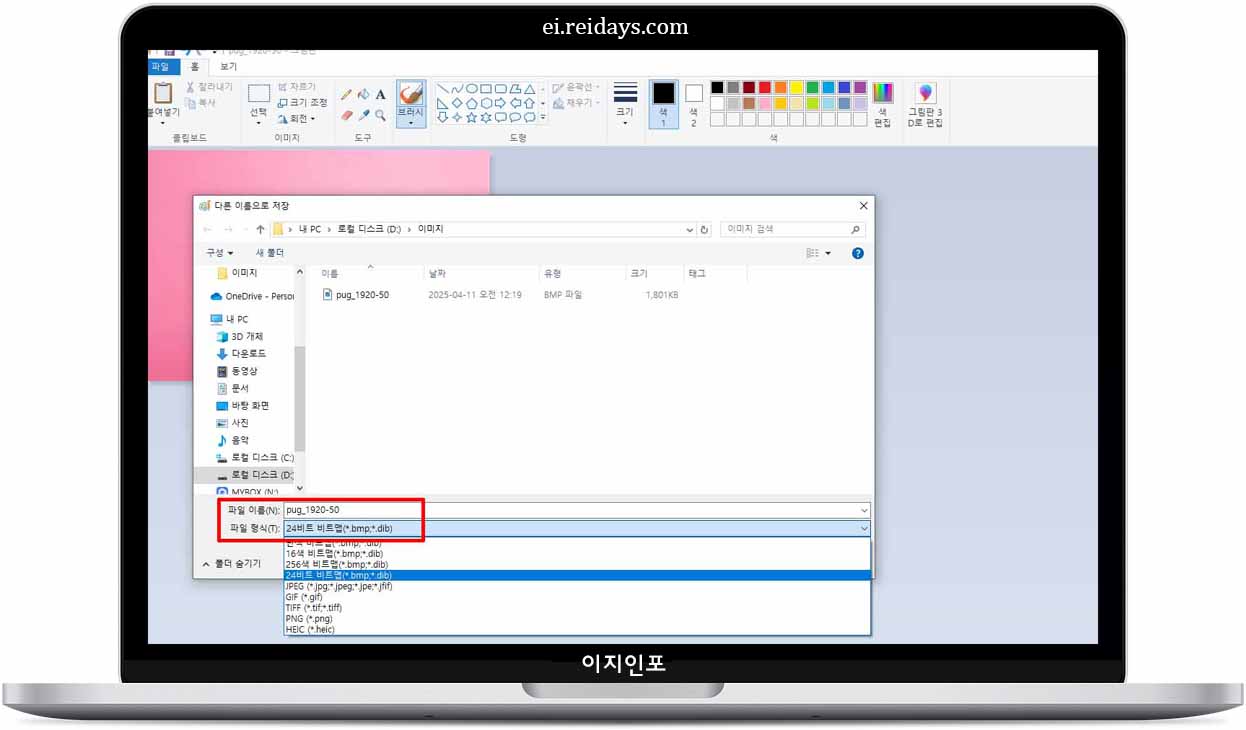
Task: Pick the red color swatch in 색 palette
Action: 765,87
